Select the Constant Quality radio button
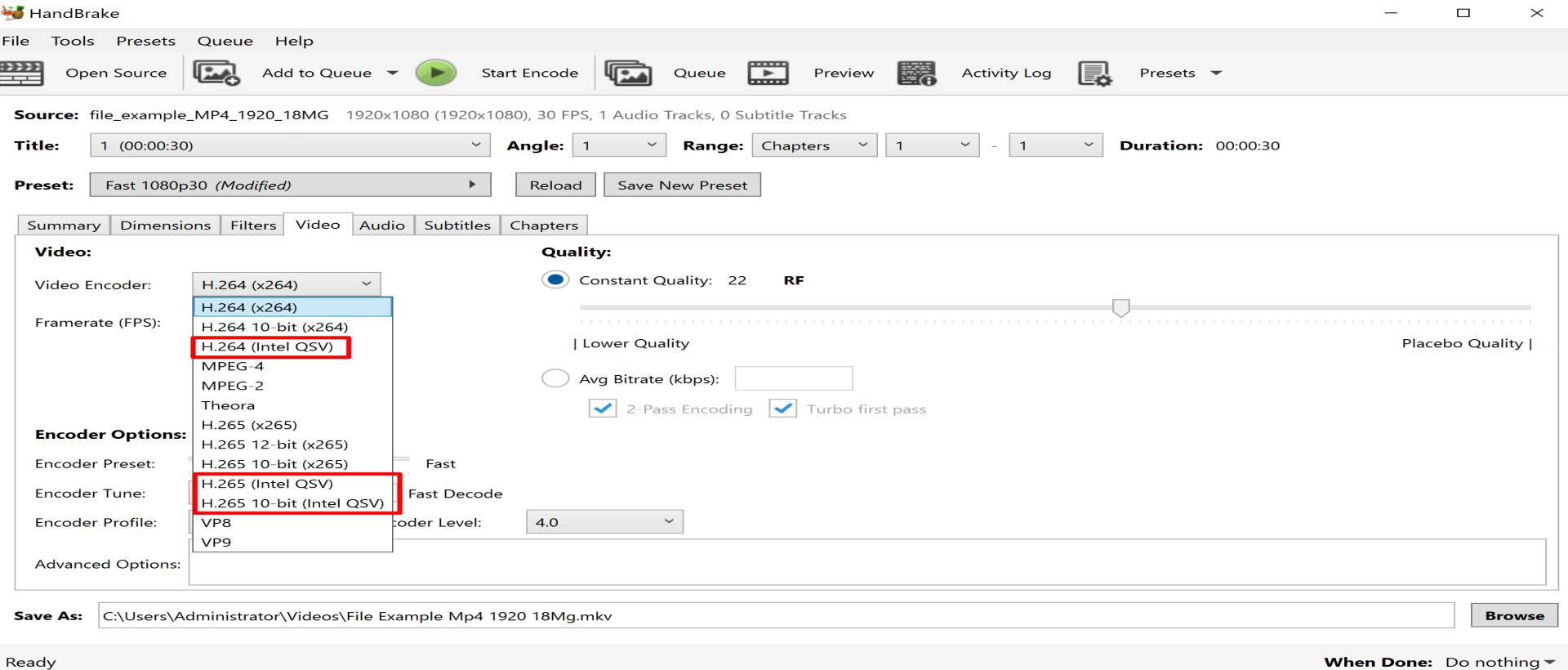The height and width of the screenshot is (670, 1568). click(x=555, y=280)
